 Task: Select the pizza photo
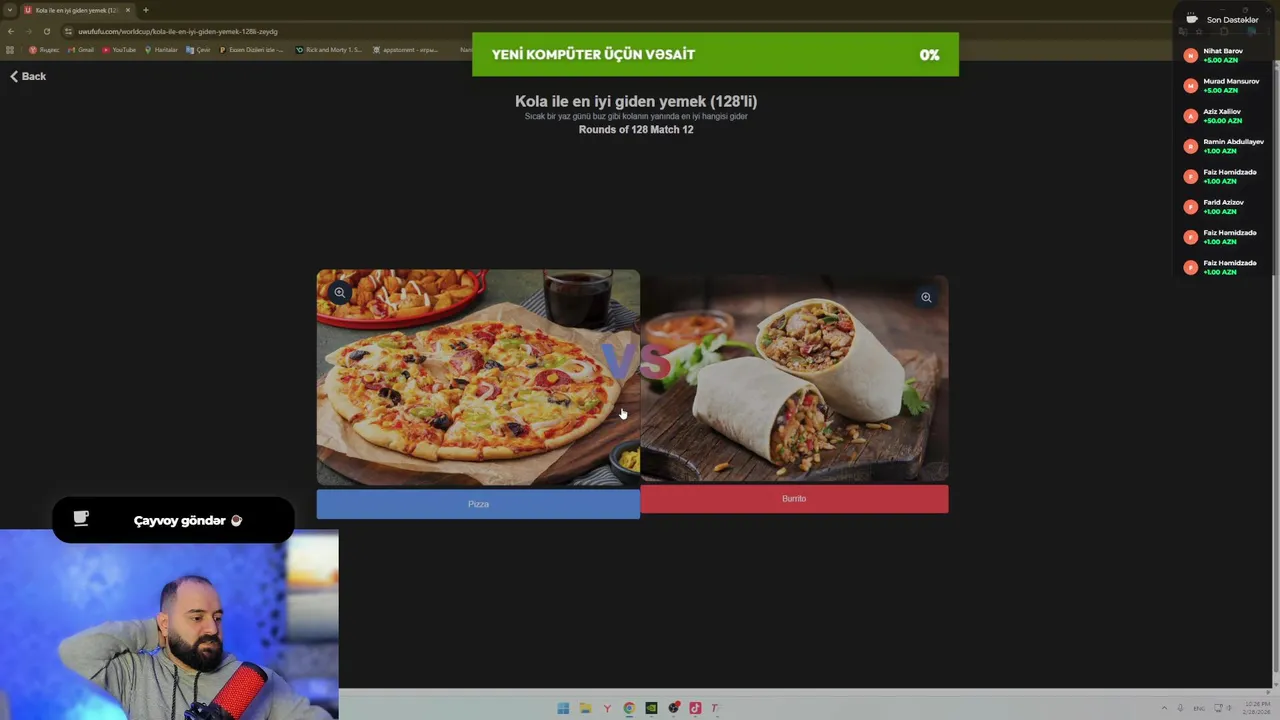pos(478,378)
